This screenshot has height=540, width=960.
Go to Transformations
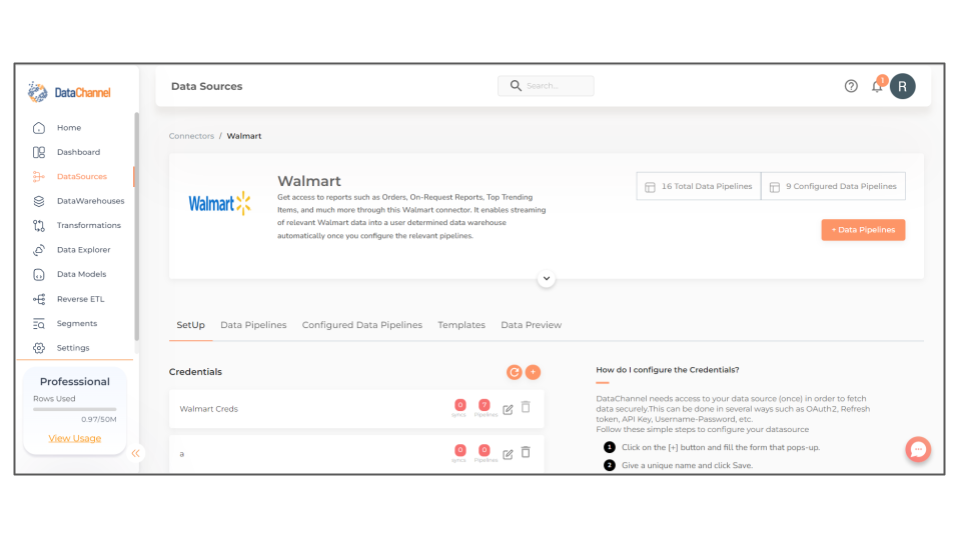coord(89,225)
